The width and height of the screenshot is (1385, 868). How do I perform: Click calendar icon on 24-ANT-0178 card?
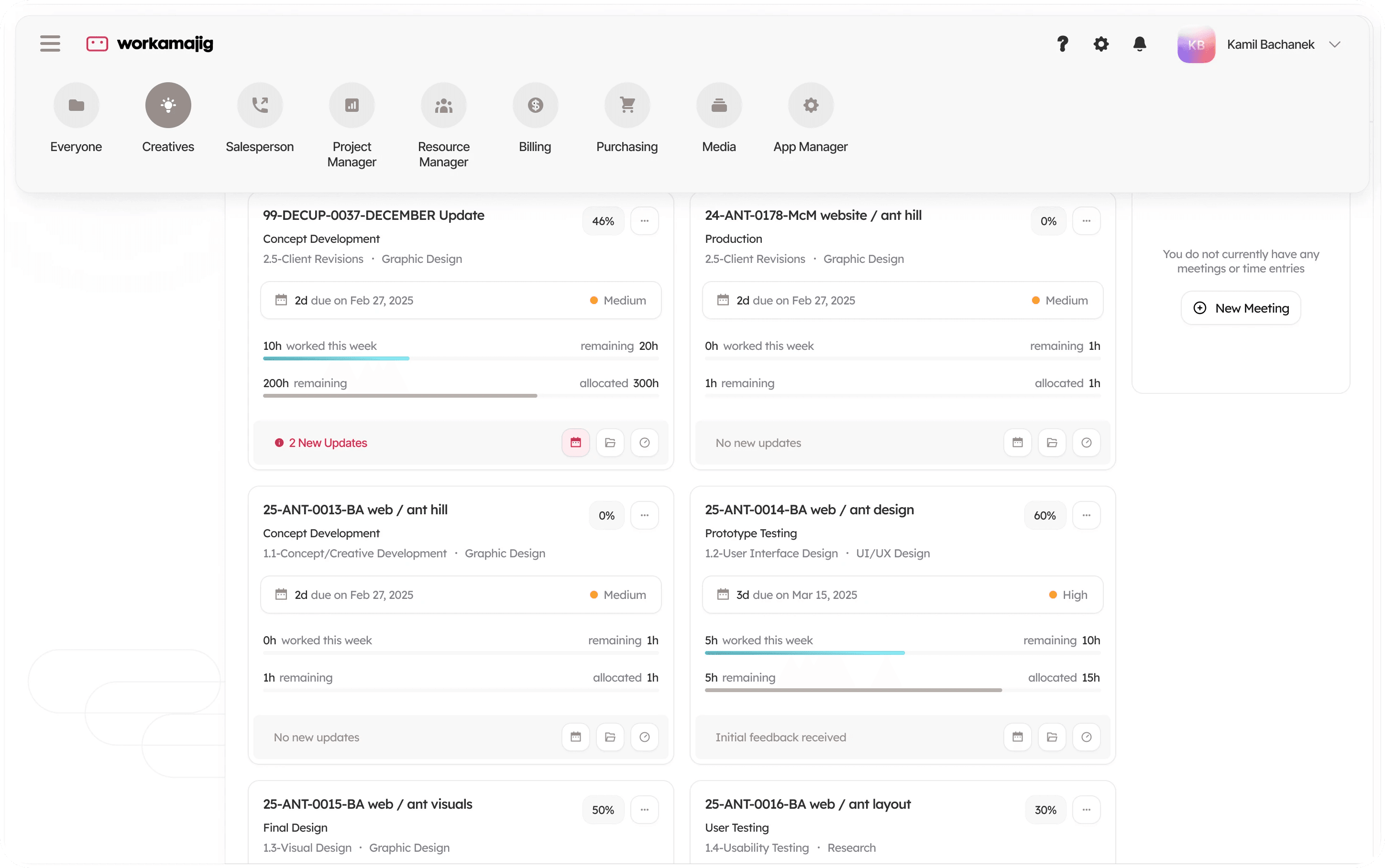(x=1018, y=443)
